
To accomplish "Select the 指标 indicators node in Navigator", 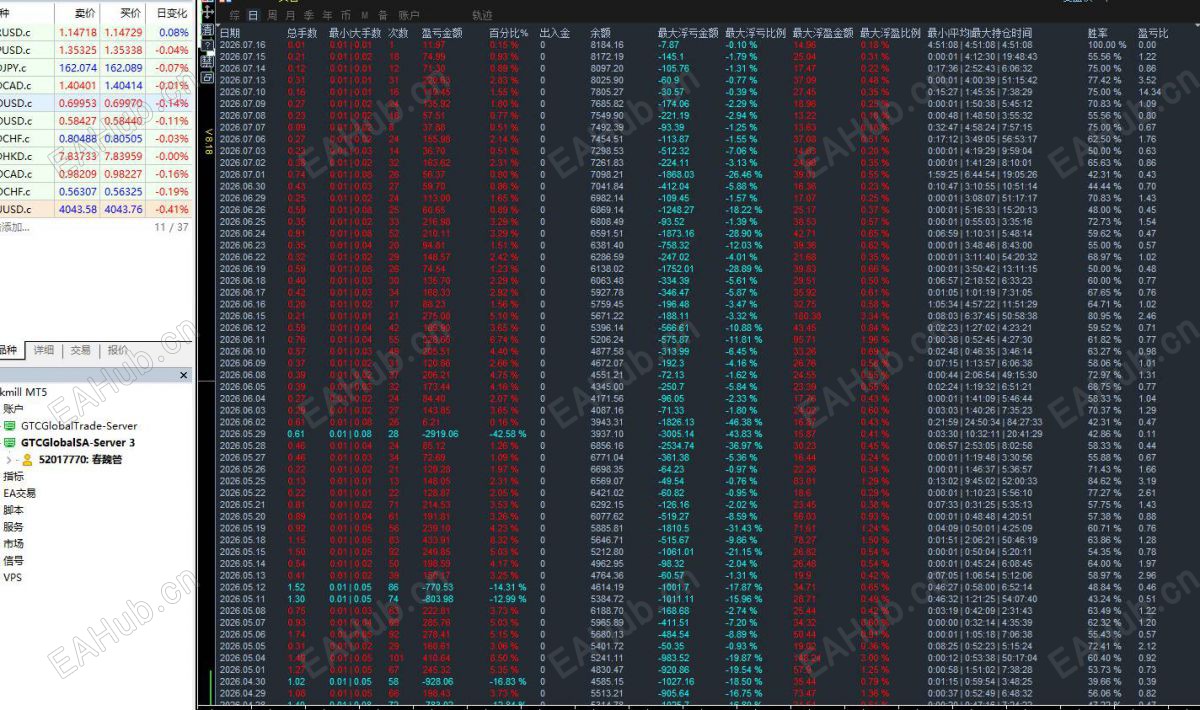I will coord(14,476).
